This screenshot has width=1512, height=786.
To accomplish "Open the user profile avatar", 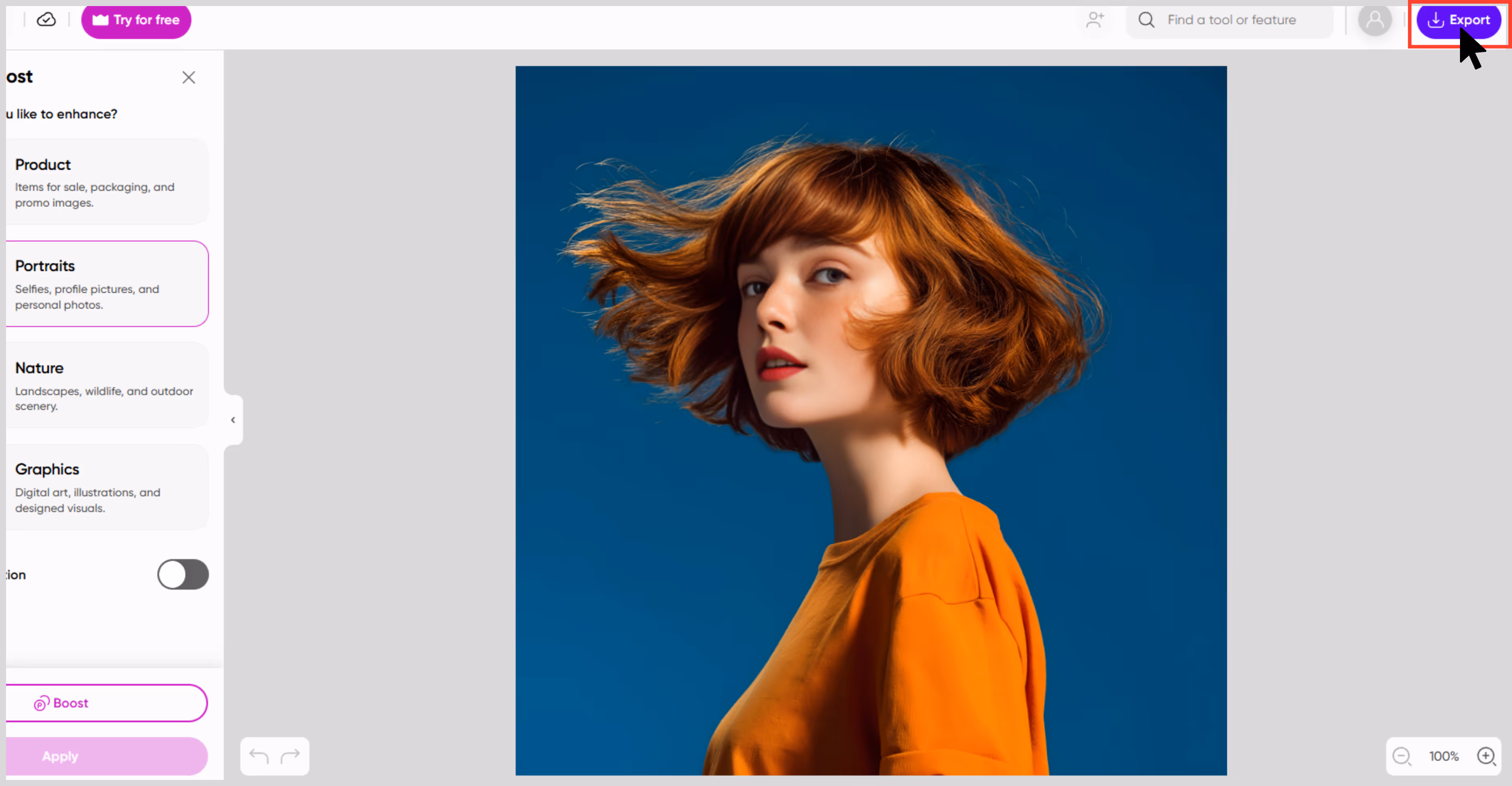I will click(1375, 20).
